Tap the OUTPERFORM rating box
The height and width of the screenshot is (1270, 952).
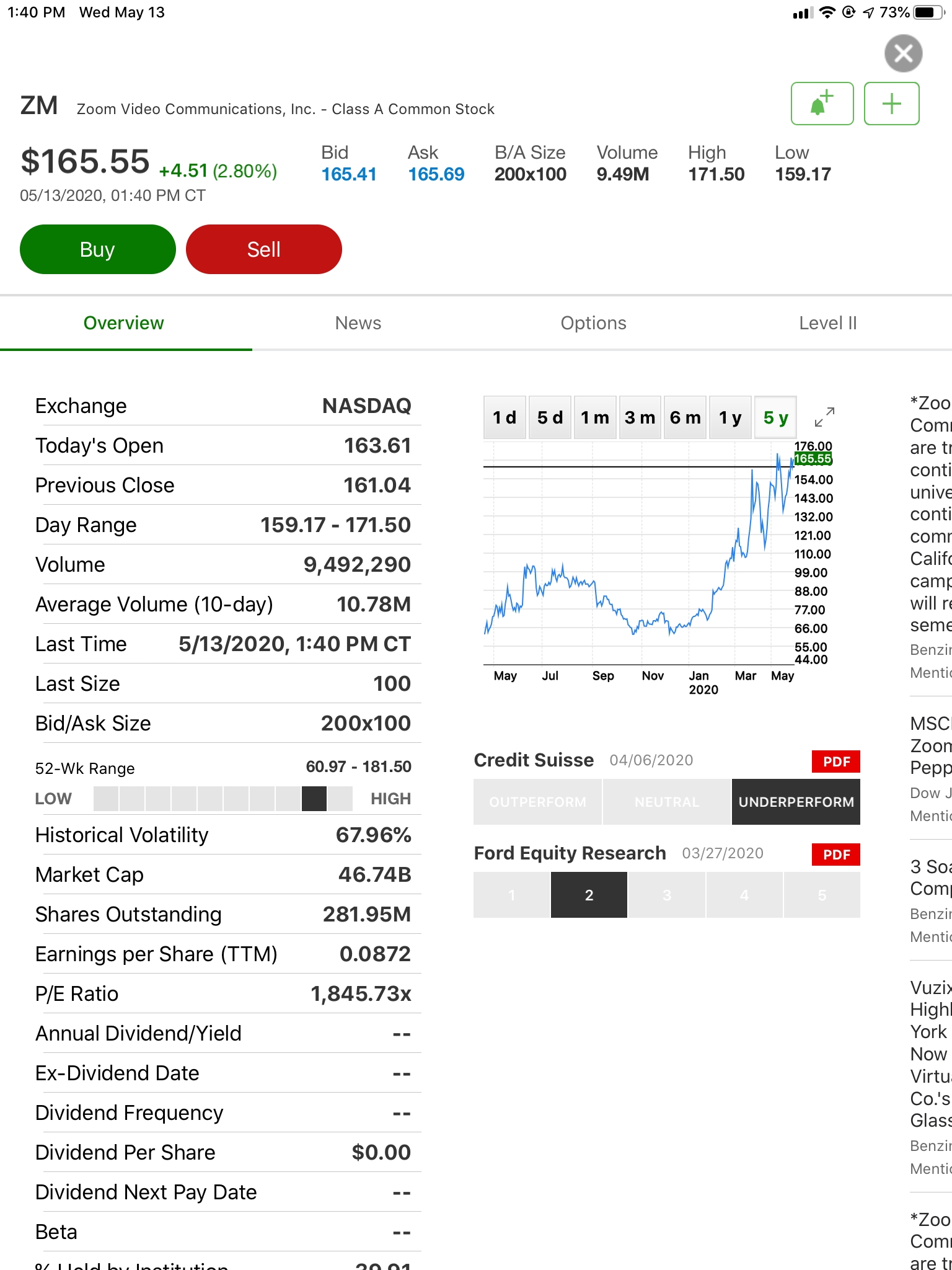pyautogui.click(x=537, y=802)
